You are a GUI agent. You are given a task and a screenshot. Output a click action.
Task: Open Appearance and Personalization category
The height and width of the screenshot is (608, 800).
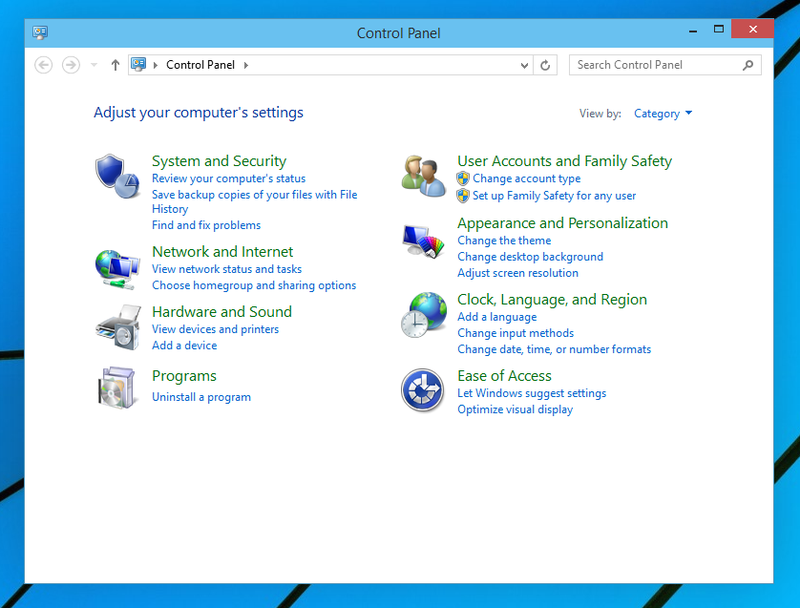tap(562, 223)
